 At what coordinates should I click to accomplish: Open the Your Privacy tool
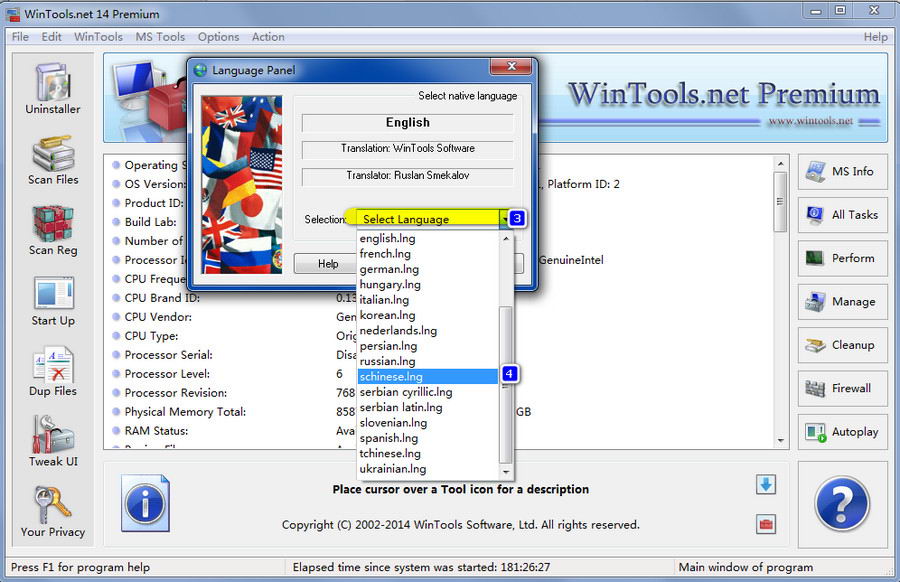[53, 512]
